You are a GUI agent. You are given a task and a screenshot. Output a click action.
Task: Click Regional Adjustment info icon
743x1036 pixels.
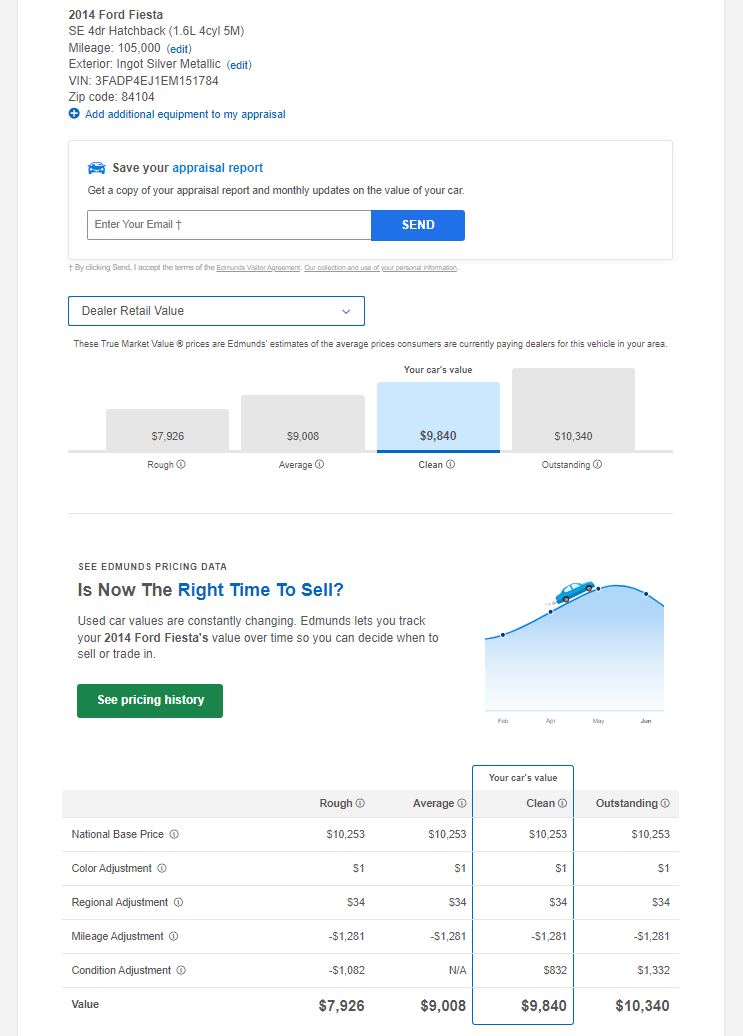click(x=179, y=902)
